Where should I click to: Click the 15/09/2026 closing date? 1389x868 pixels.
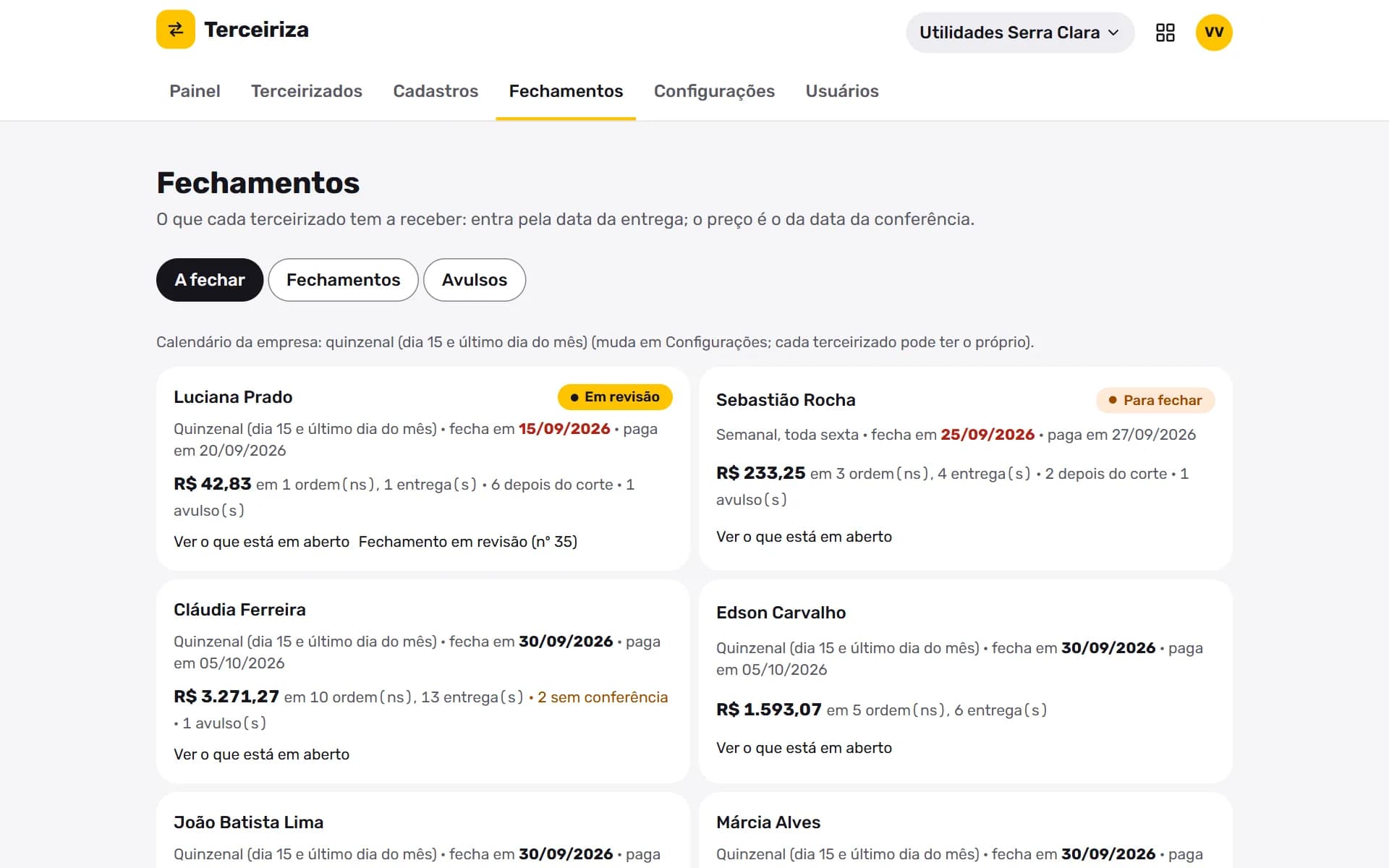tap(564, 429)
